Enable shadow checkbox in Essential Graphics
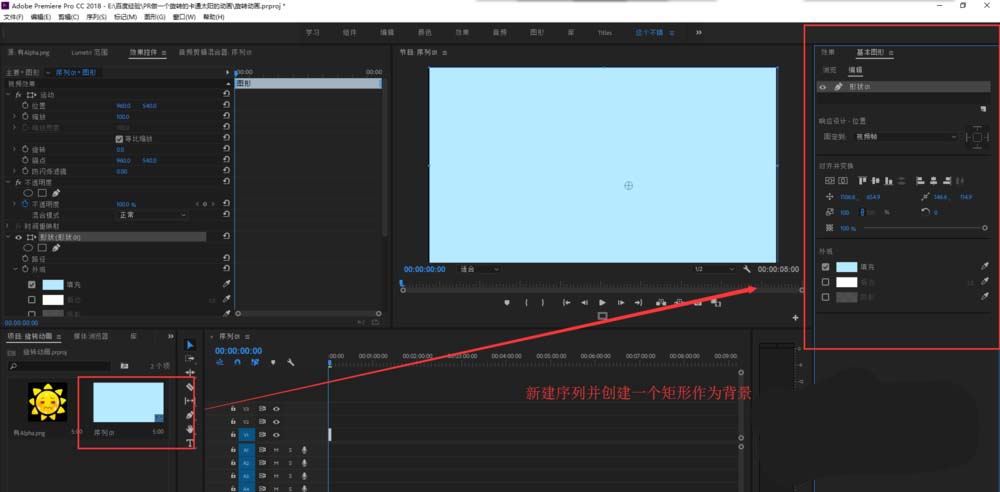The width and height of the screenshot is (1000, 492). [x=826, y=297]
